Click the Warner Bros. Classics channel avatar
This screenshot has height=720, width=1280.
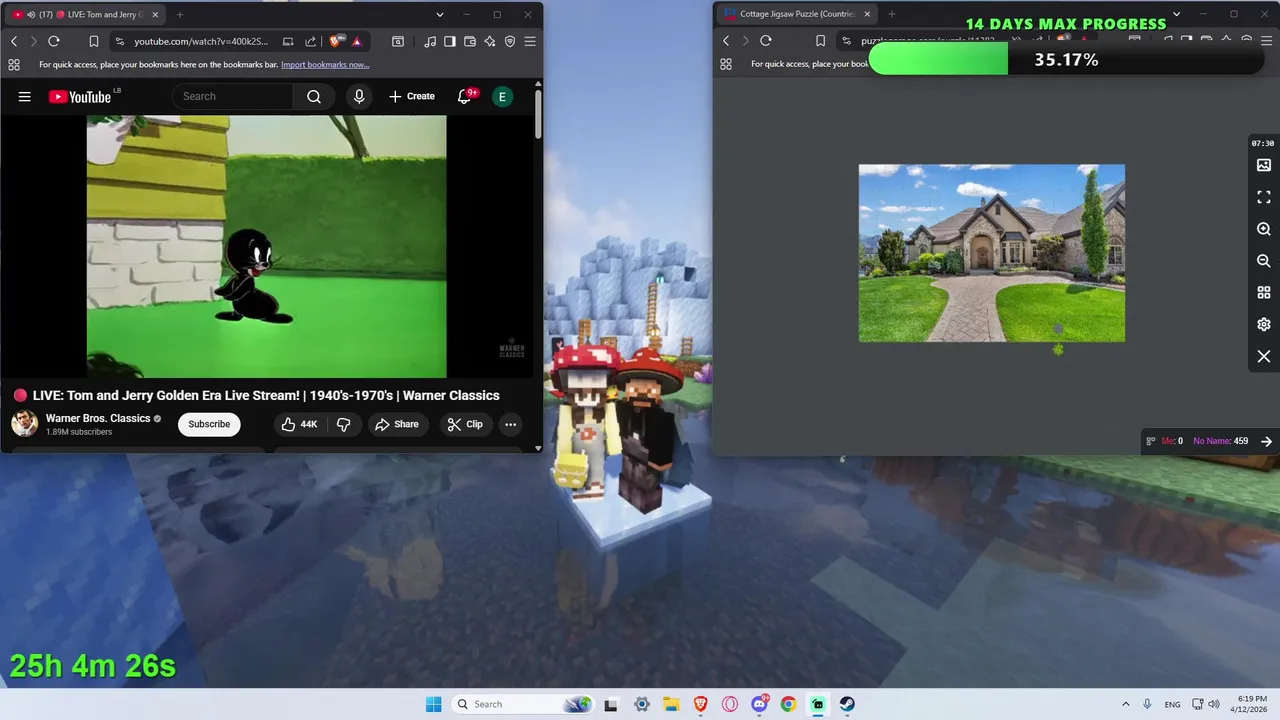coord(25,423)
